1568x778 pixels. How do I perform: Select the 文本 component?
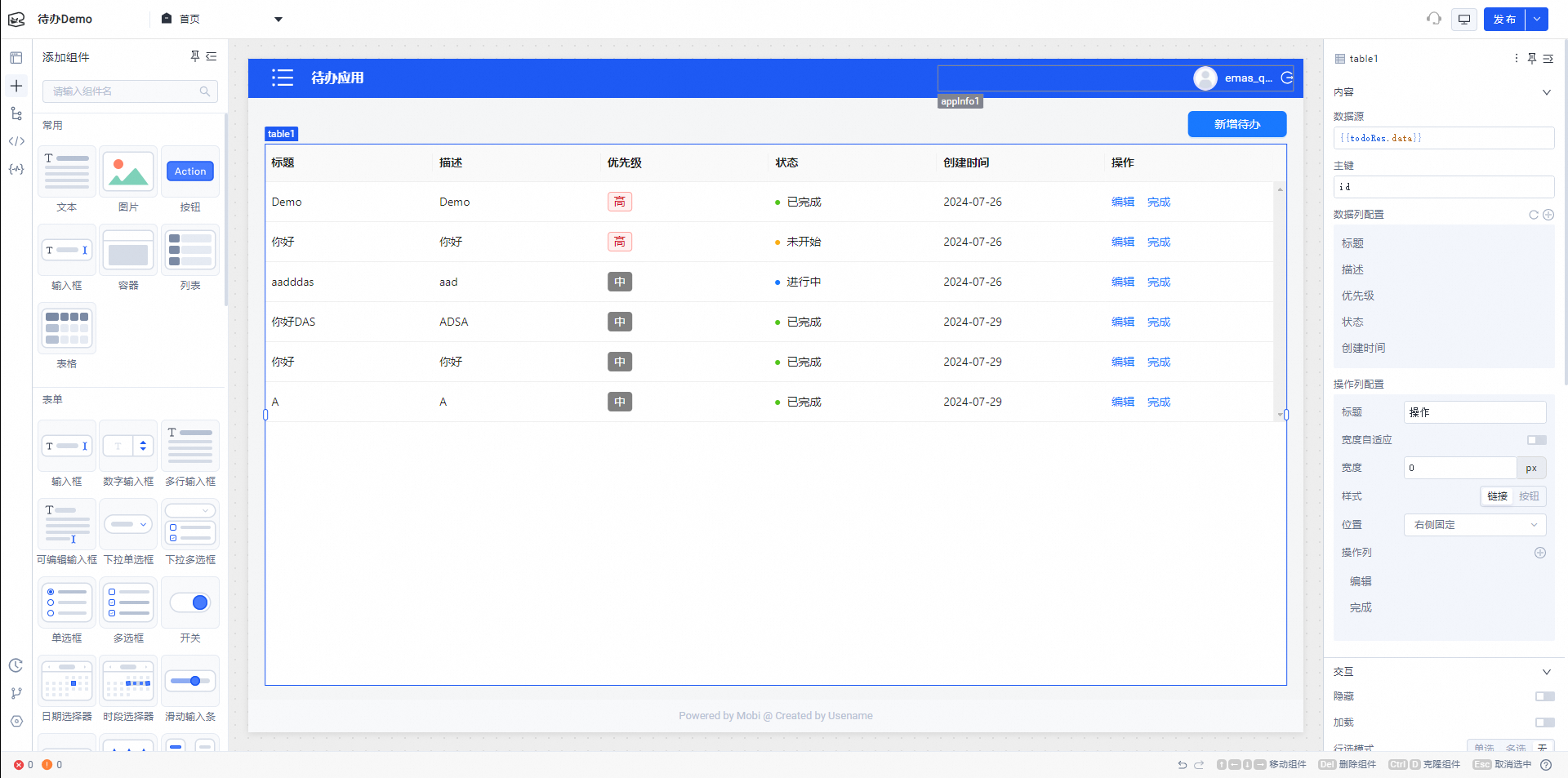pos(67,180)
